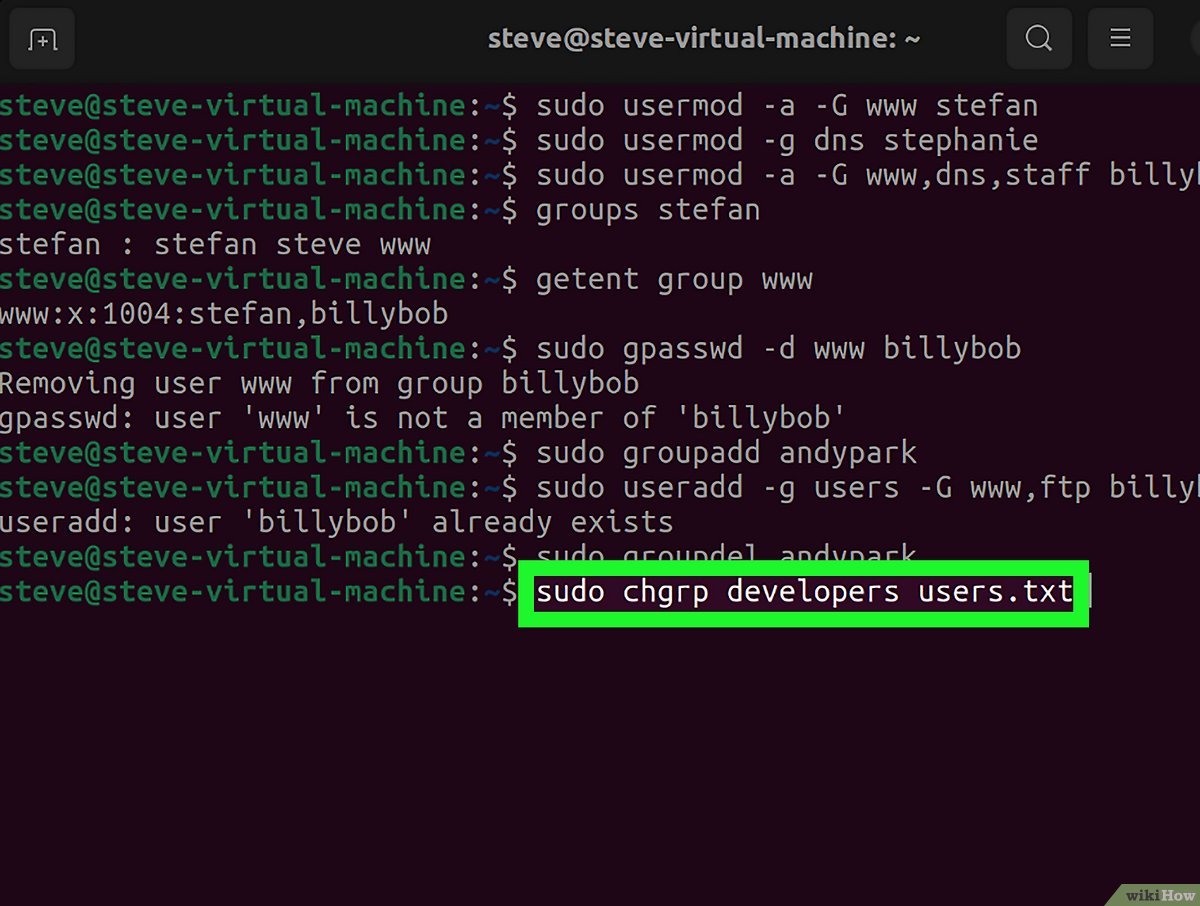Select text 'sudo usermod -g dns stephanie'
Viewport: 1200px width, 906px height.
point(787,140)
